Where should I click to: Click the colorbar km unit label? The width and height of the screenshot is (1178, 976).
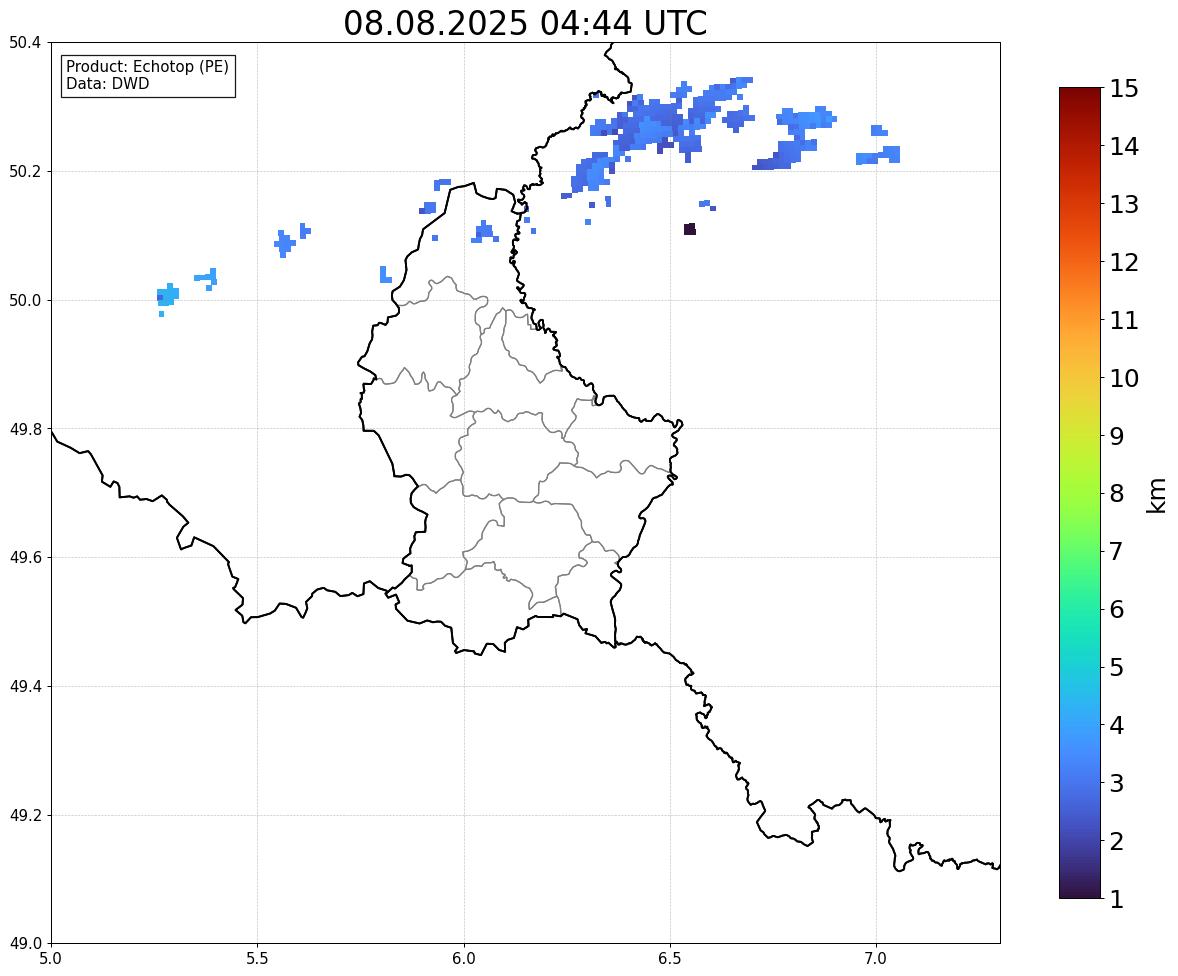pos(1157,495)
